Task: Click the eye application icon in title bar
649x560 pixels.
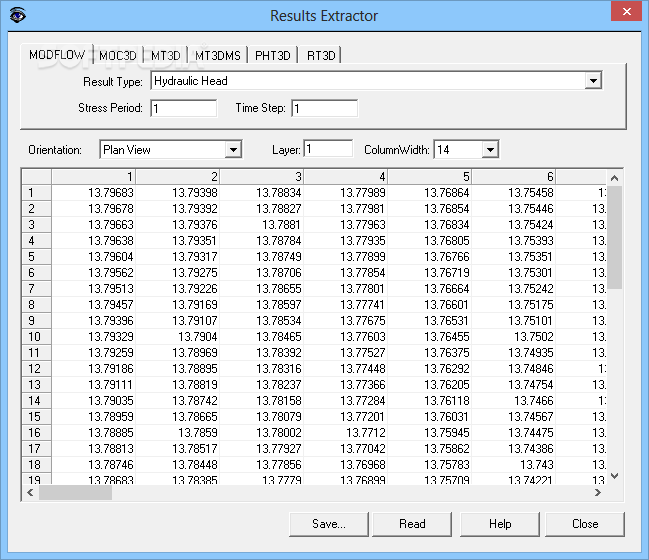Action: (17, 15)
